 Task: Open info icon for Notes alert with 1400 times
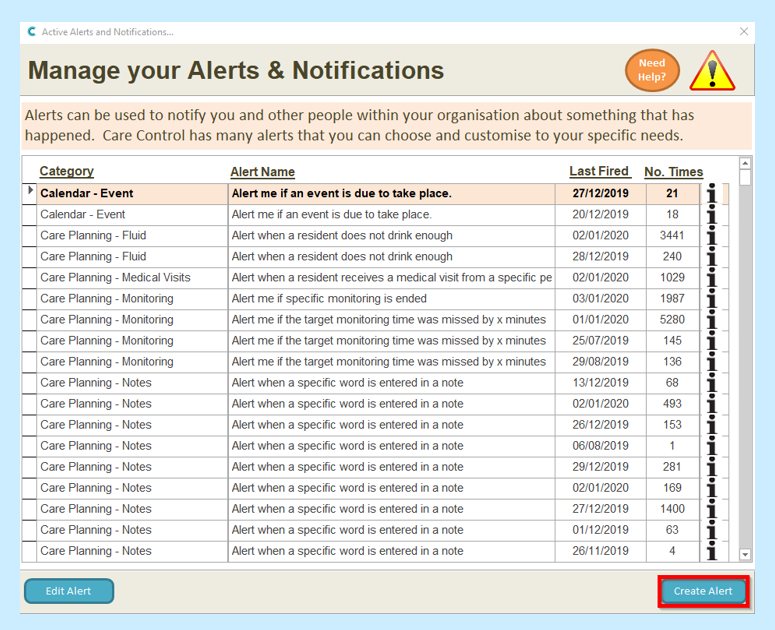click(x=712, y=509)
